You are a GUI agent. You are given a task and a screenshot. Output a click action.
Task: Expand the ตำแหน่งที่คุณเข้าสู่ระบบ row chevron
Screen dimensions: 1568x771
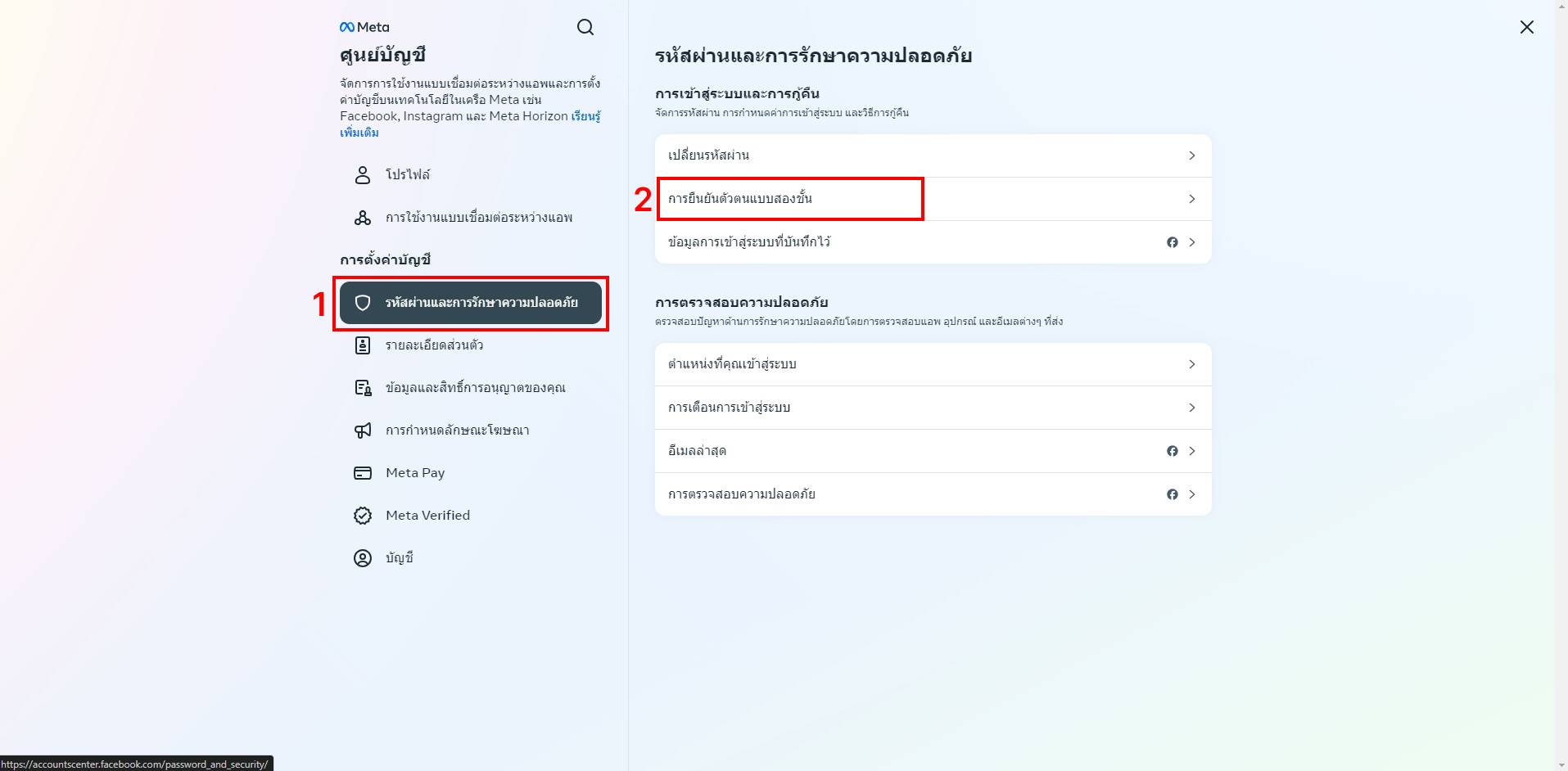click(x=1192, y=364)
